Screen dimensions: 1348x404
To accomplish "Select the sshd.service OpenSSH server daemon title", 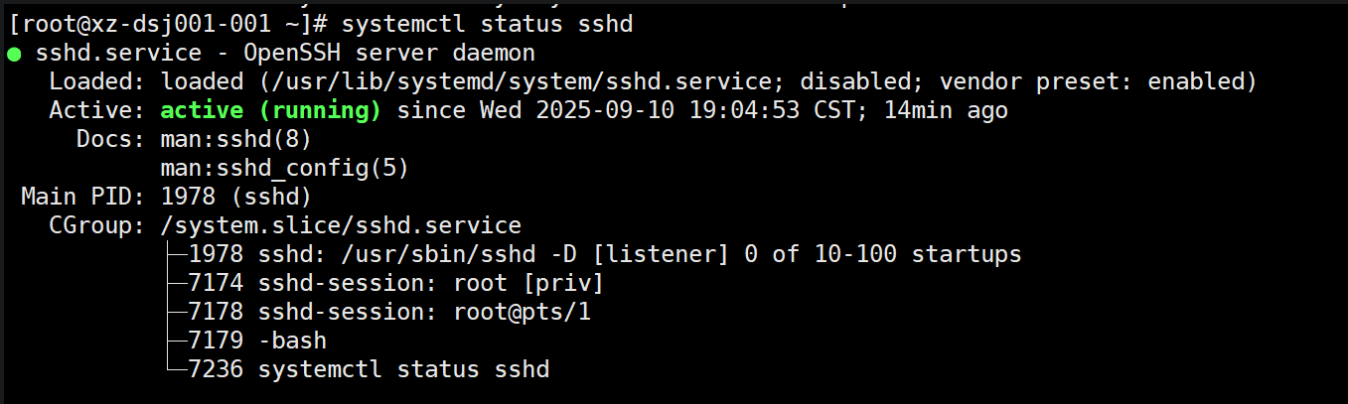I will [285, 53].
